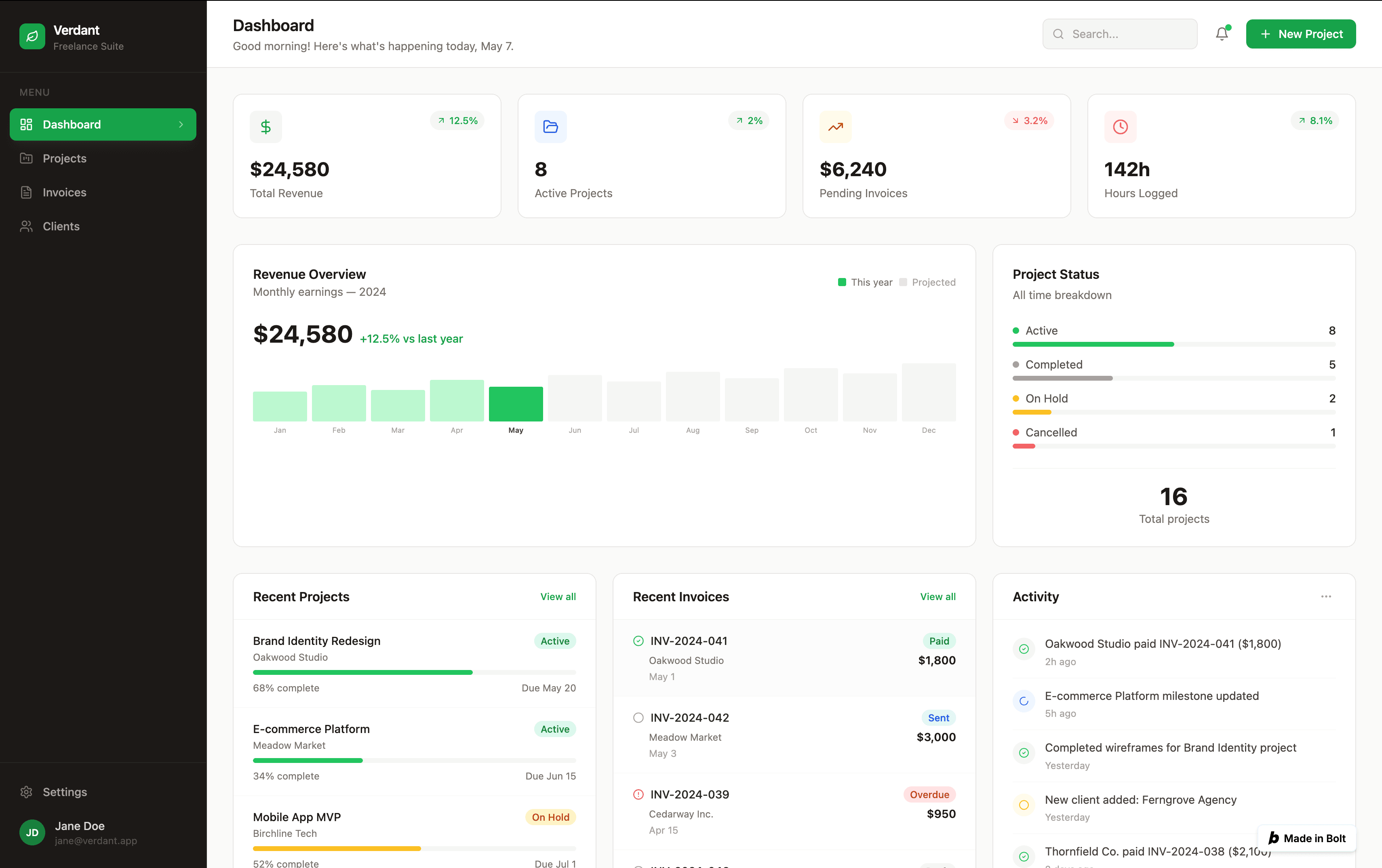The width and height of the screenshot is (1382, 868).
Task: Go to Clients in the sidebar
Action: [103, 226]
